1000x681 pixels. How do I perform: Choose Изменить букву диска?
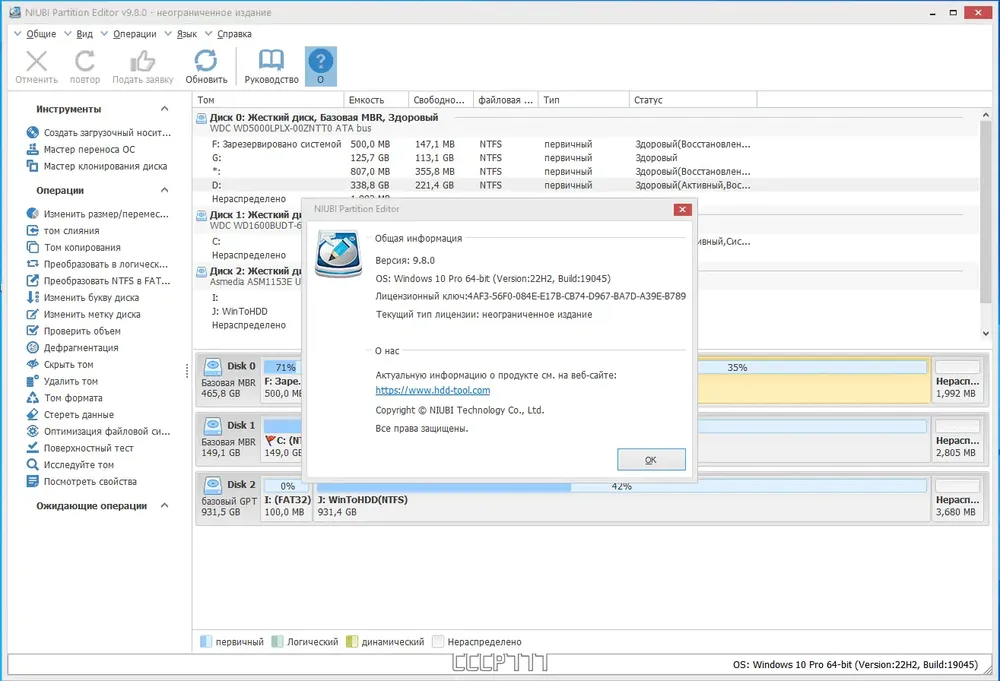pyautogui.click(x=83, y=297)
